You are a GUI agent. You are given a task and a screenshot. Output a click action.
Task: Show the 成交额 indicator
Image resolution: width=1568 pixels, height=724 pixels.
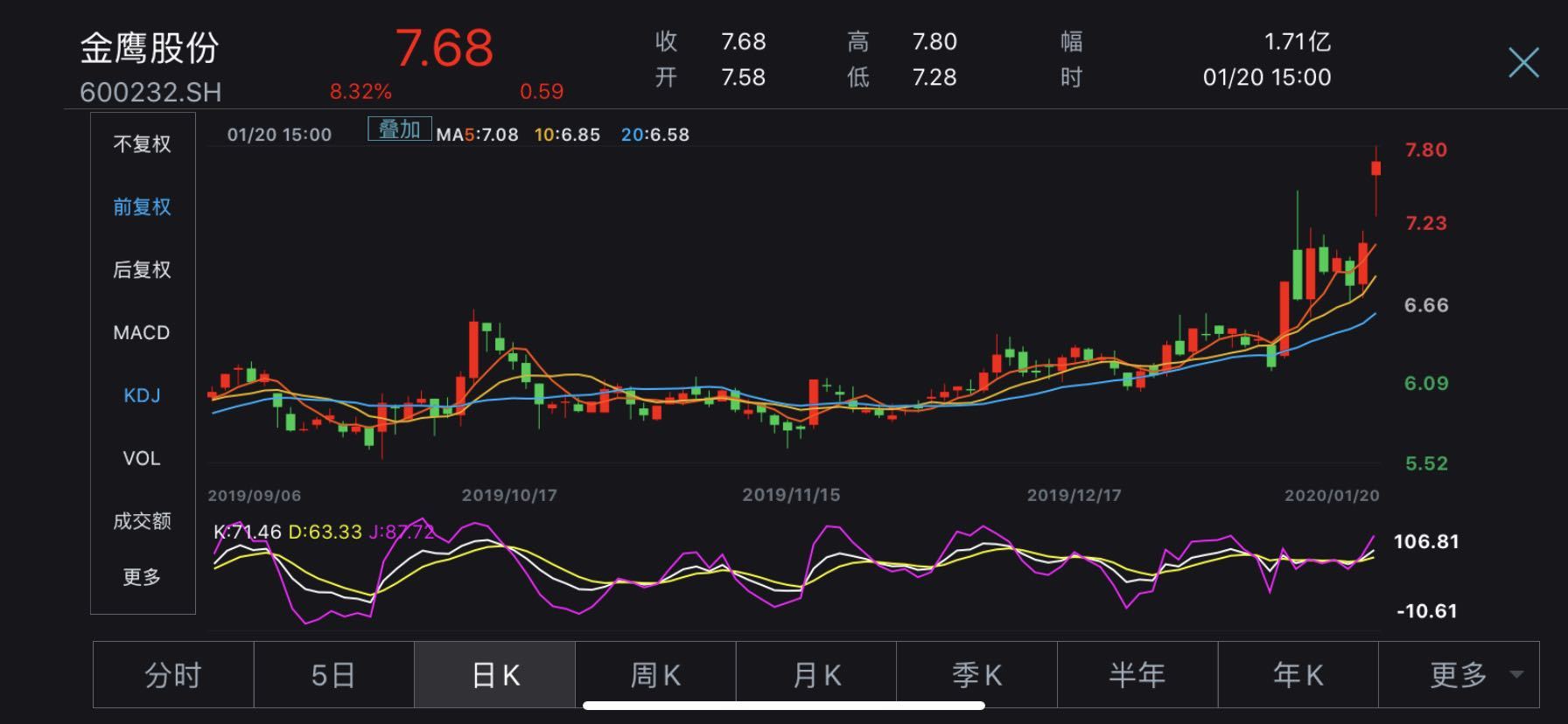pyautogui.click(x=142, y=522)
